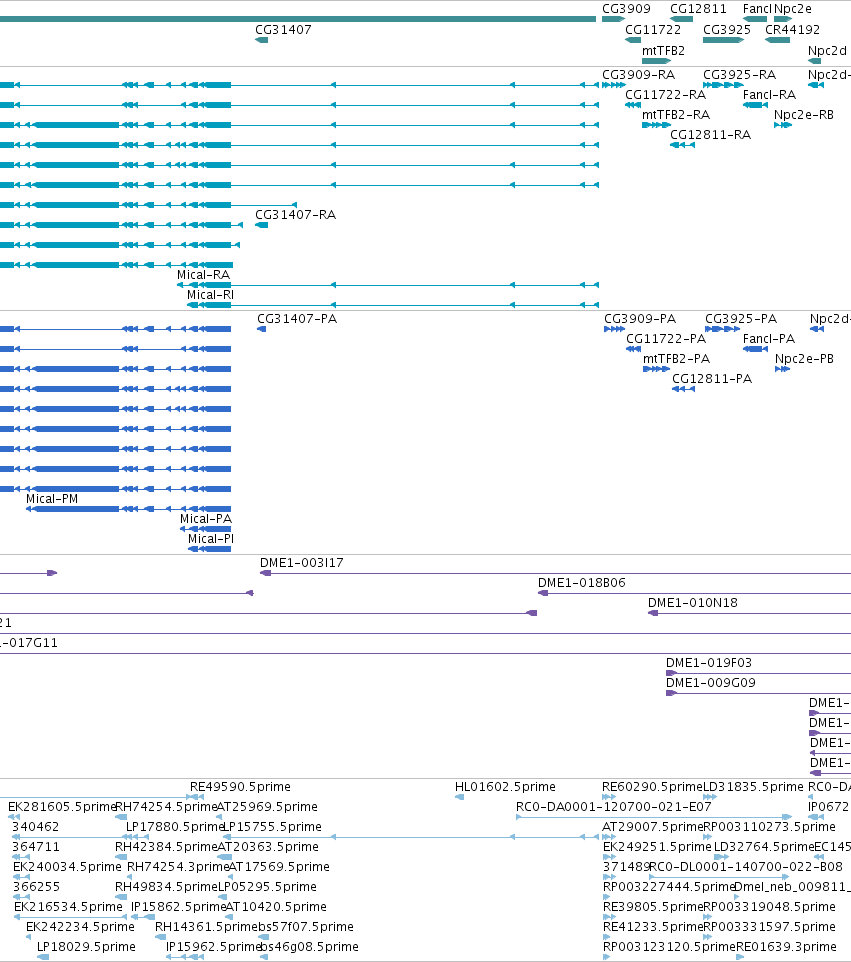
Task: Select the CG31407-PA protein feature
Action: tap(261, 329)
